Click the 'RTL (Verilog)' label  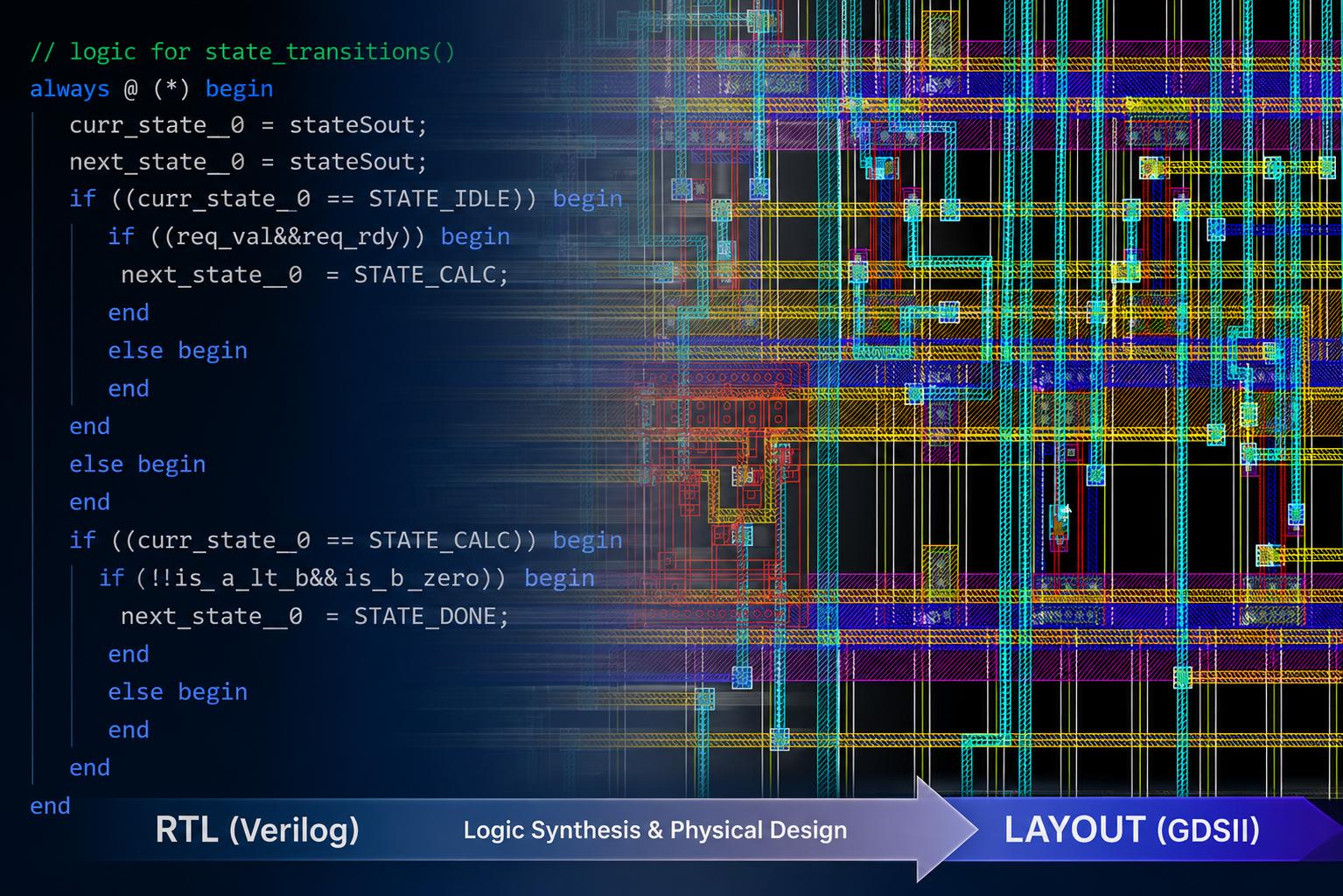[257, 830]
